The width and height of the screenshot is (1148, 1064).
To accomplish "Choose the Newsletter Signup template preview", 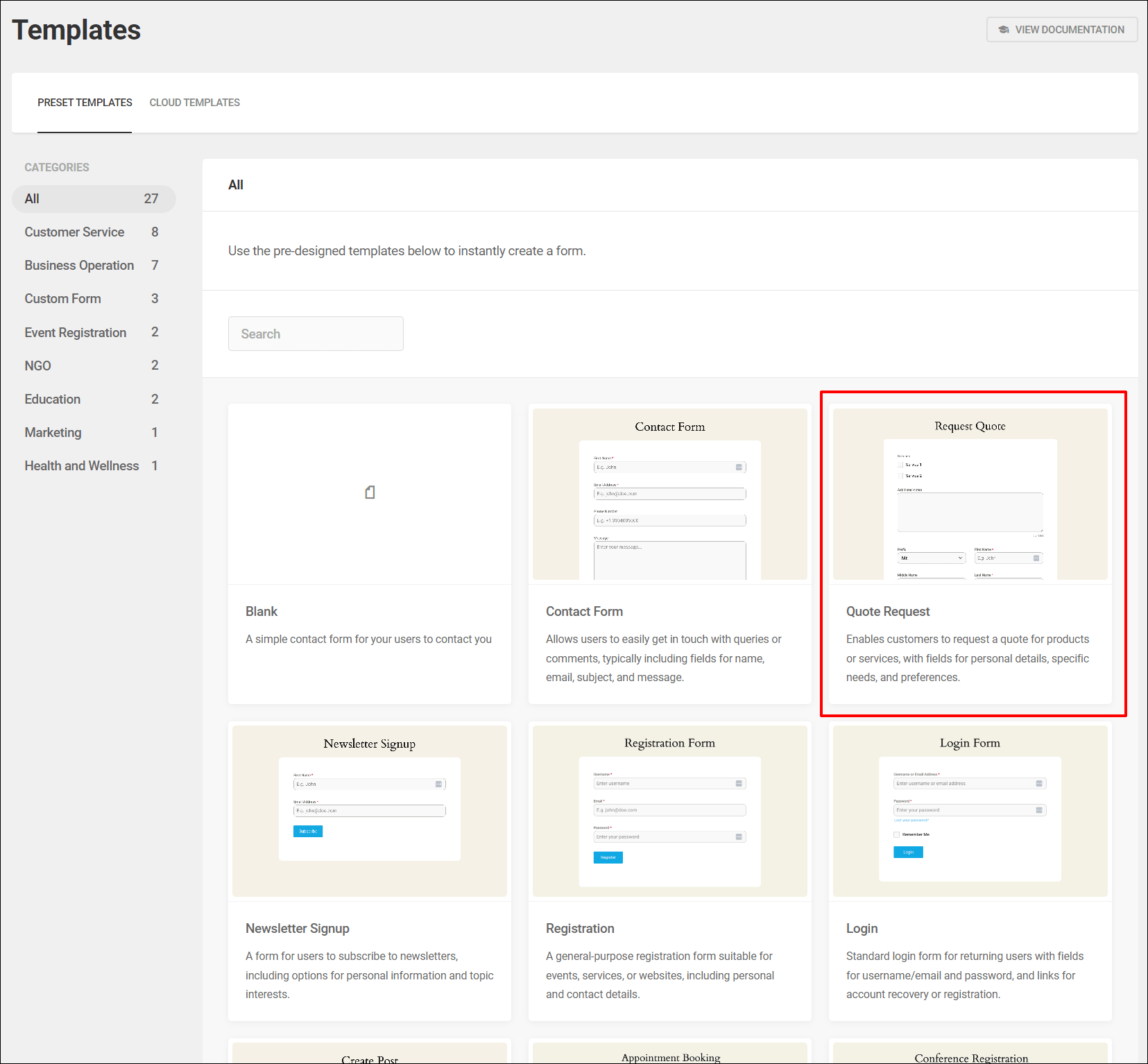I will [370, 811].
